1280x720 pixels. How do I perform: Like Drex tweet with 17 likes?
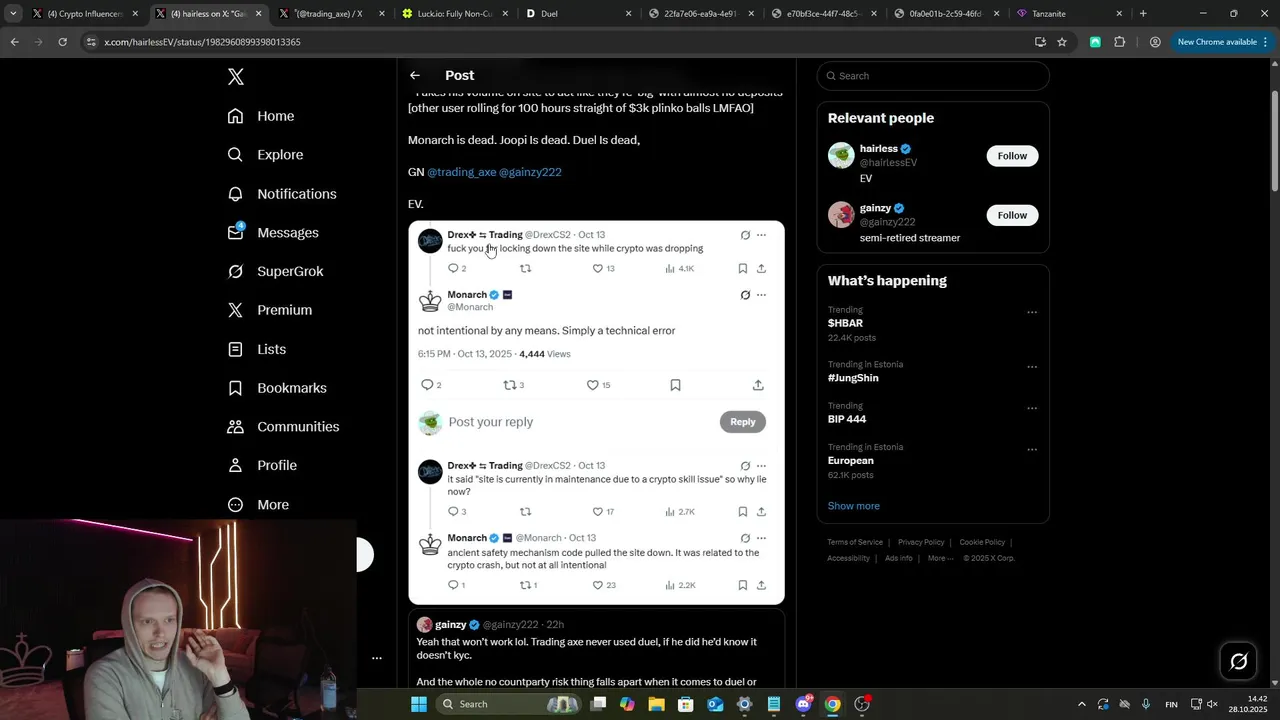pos(603,511)
